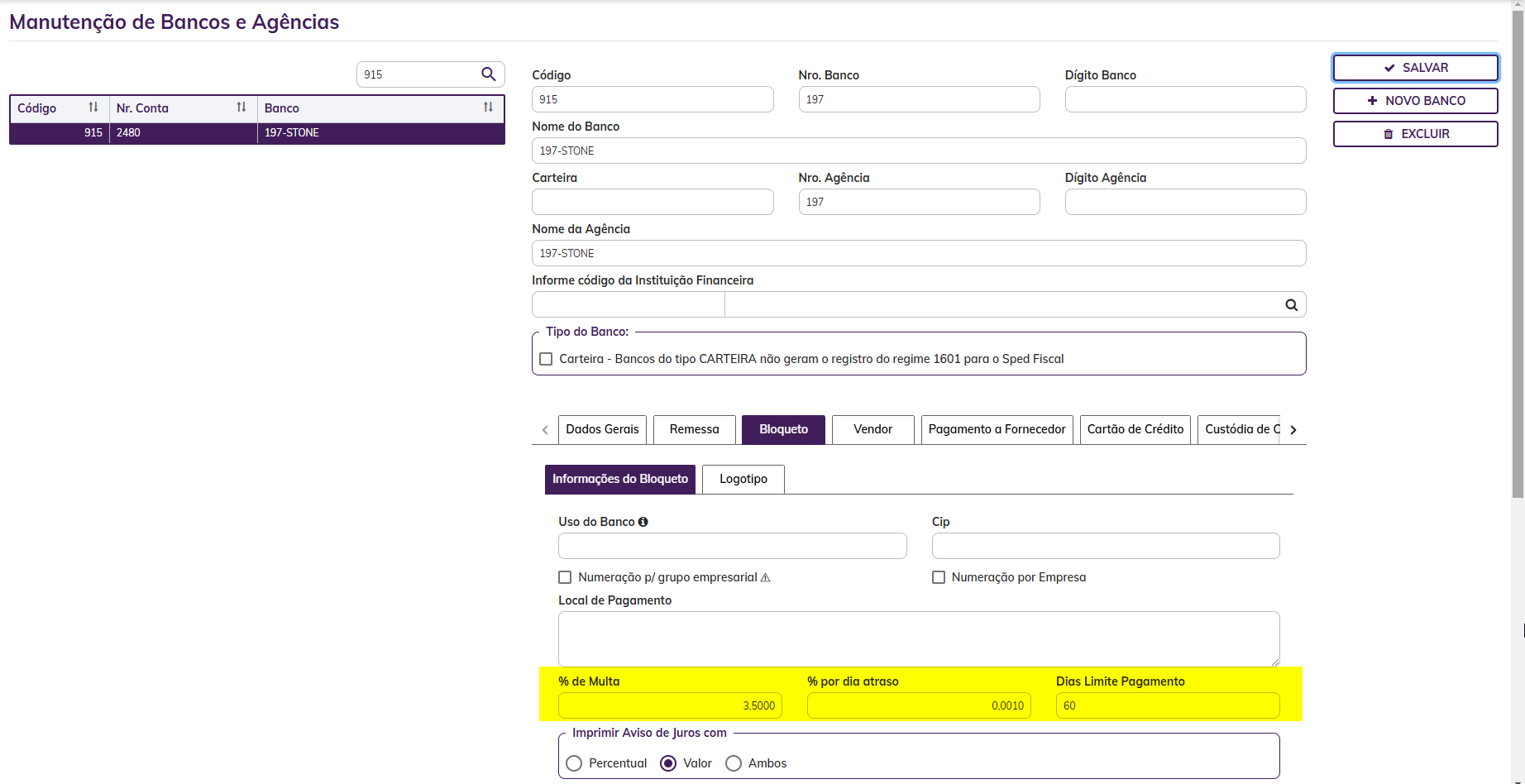Check Numeração p/ grupo empresarial
Image resolution: width=1525 pixels, height=784 pixels.
point(565,577)
